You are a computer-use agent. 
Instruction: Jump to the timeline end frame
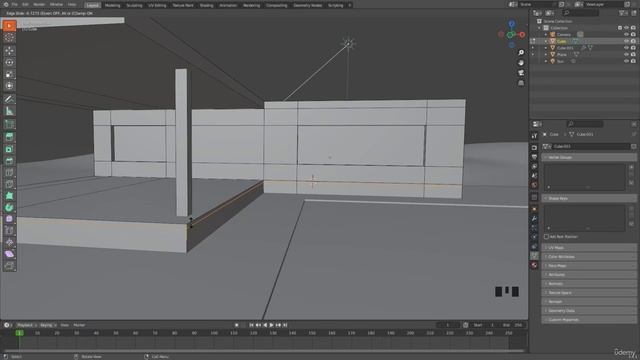pyautogui.click(x=285, y=325)
